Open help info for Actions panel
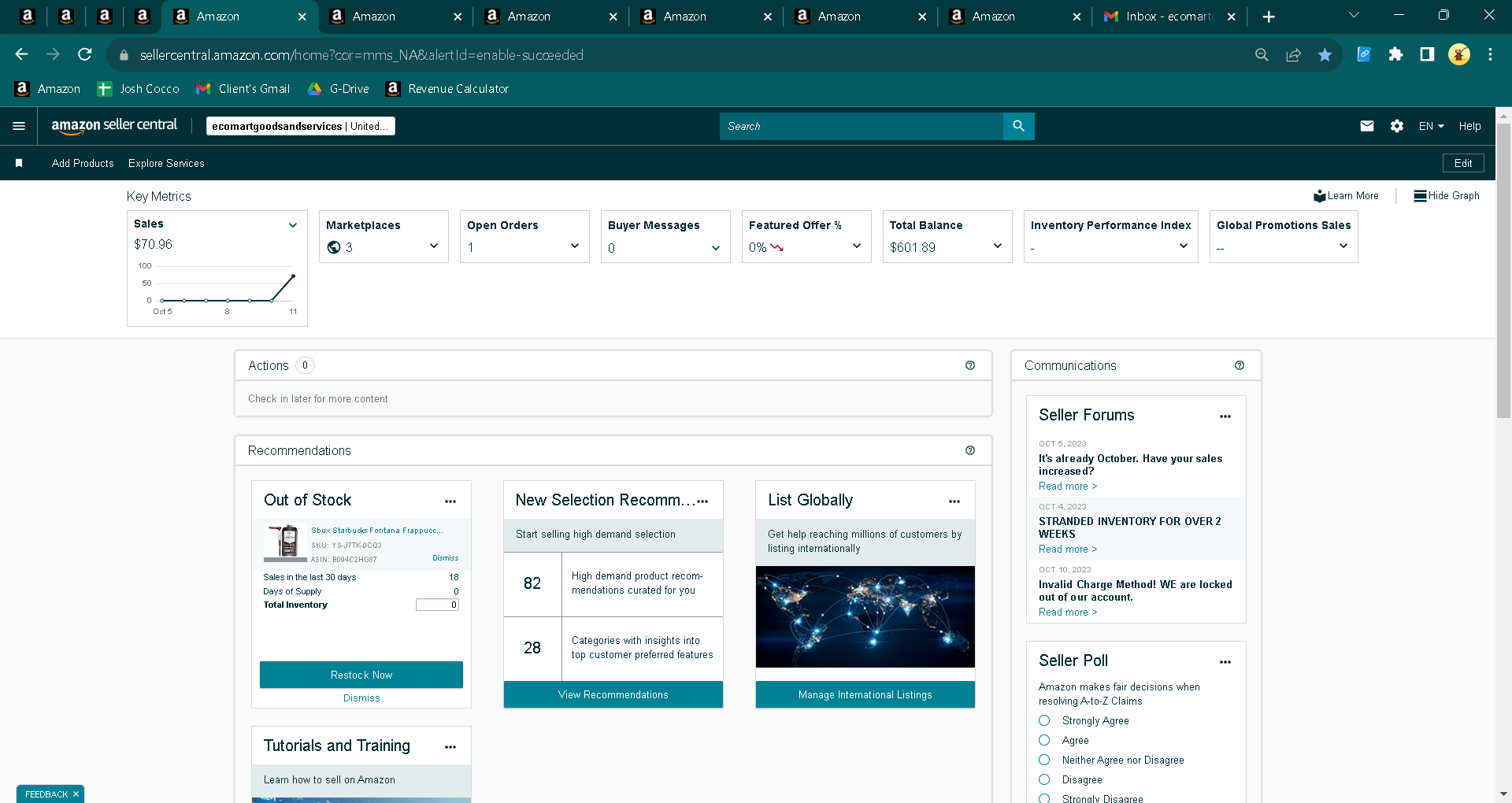 pos(970,365)
